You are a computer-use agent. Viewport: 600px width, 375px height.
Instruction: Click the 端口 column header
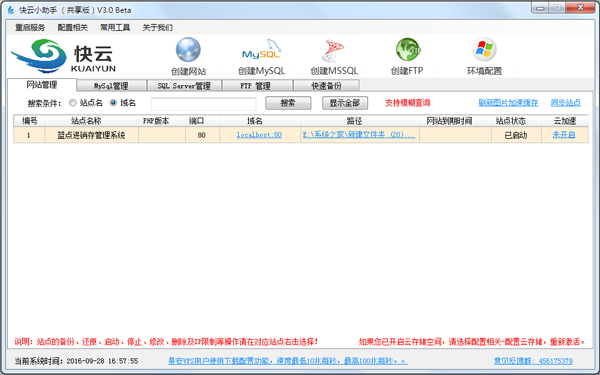[203, 121]
